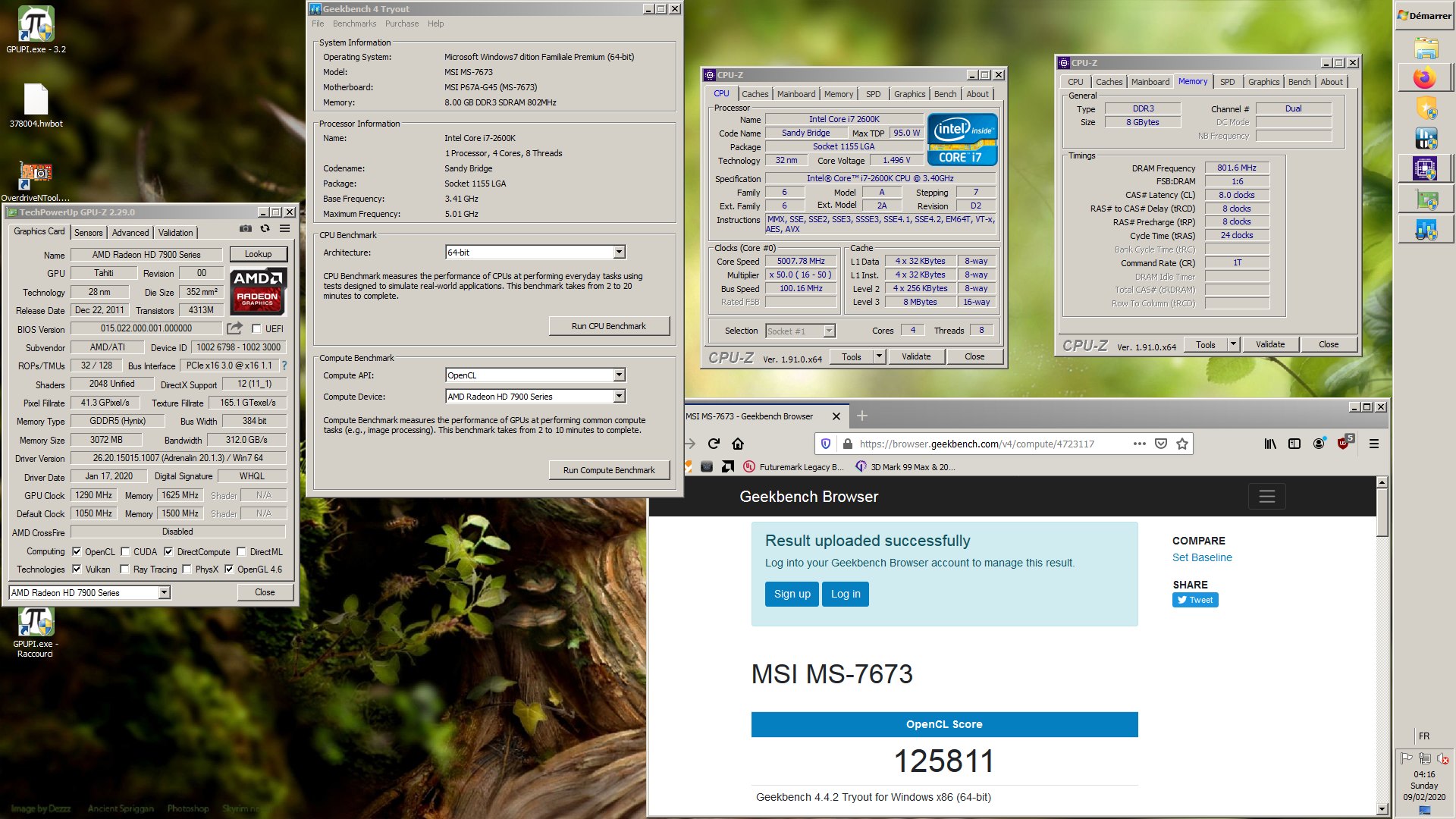Open Firefox application hamburger menu
1456x819 pixels.
click(x=1373, y=444)
